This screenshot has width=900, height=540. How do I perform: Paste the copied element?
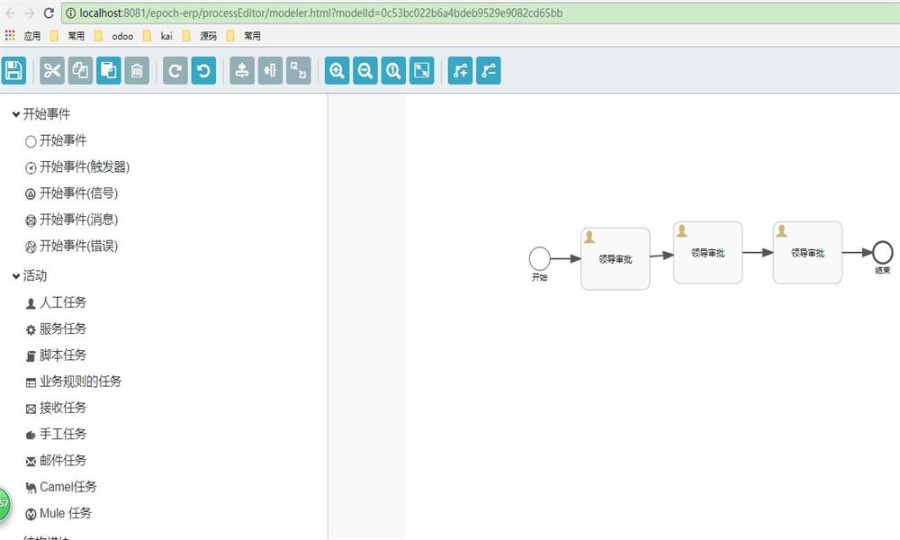(x=108, y=71)
